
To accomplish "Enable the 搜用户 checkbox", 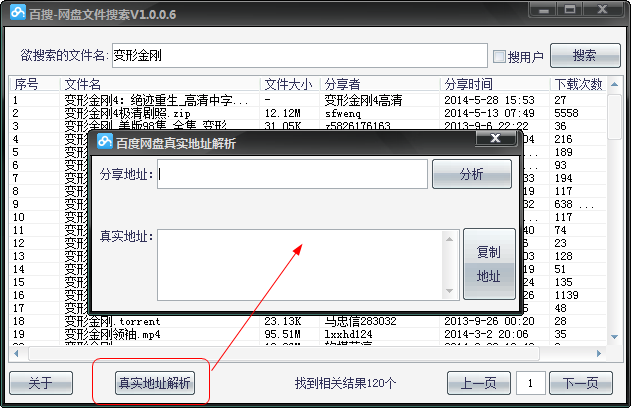I will pyautogui.click(x=499, y=56).
